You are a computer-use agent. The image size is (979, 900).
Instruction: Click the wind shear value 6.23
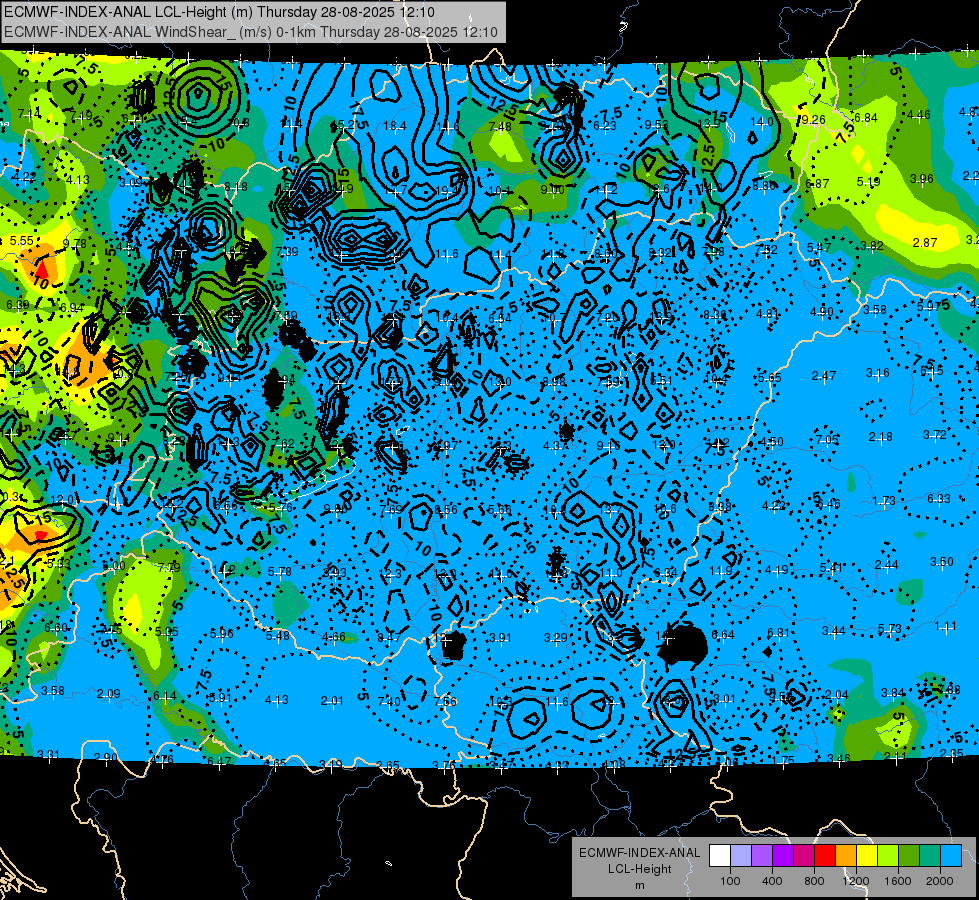(x=604, y=126)
